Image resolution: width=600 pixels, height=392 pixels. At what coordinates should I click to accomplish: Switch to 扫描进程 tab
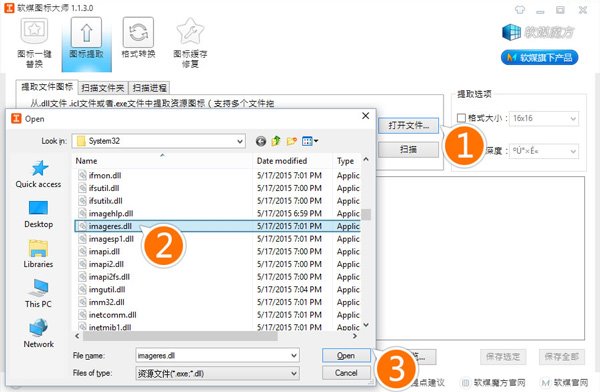pyautogui.click(x=150, y=88)
